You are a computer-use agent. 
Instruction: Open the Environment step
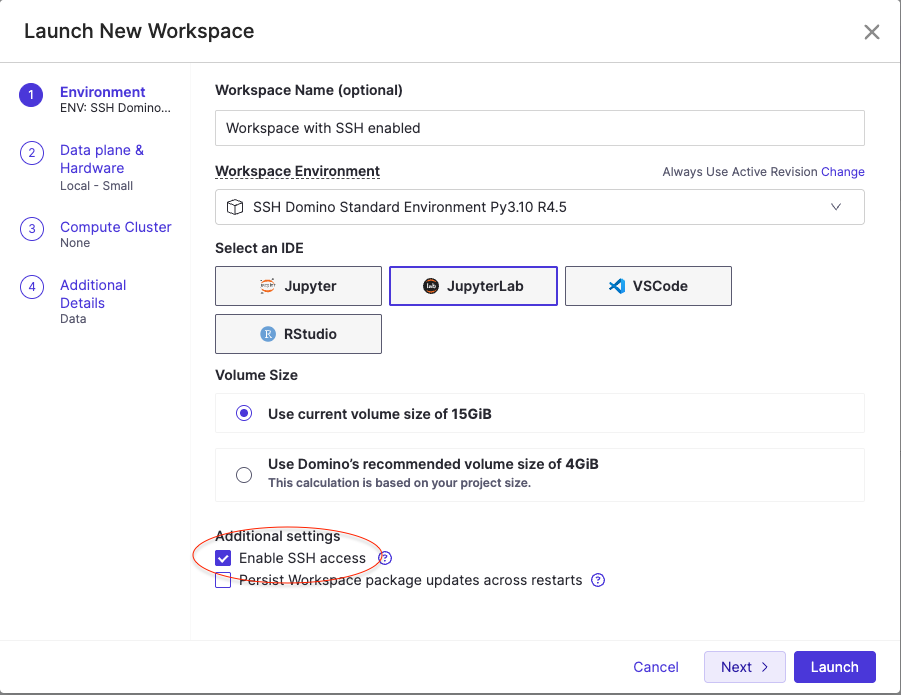(102, 92)
